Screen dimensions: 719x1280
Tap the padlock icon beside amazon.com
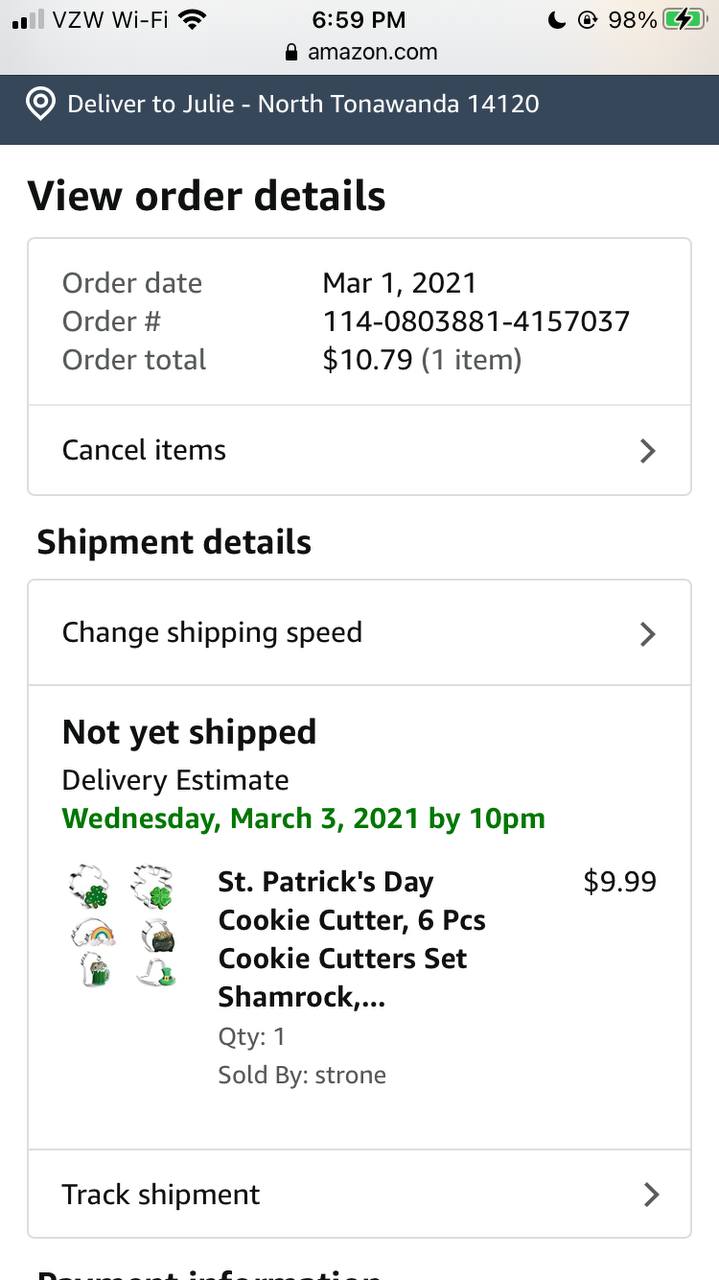(292, 53)
